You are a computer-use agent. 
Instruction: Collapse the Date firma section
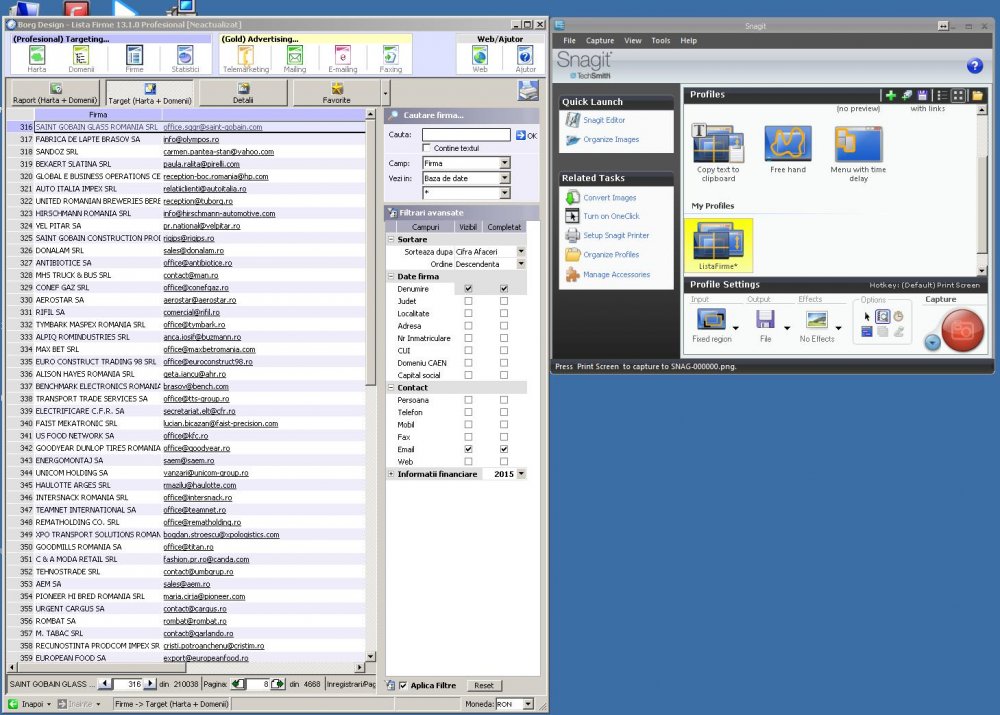tap(391, 276)
